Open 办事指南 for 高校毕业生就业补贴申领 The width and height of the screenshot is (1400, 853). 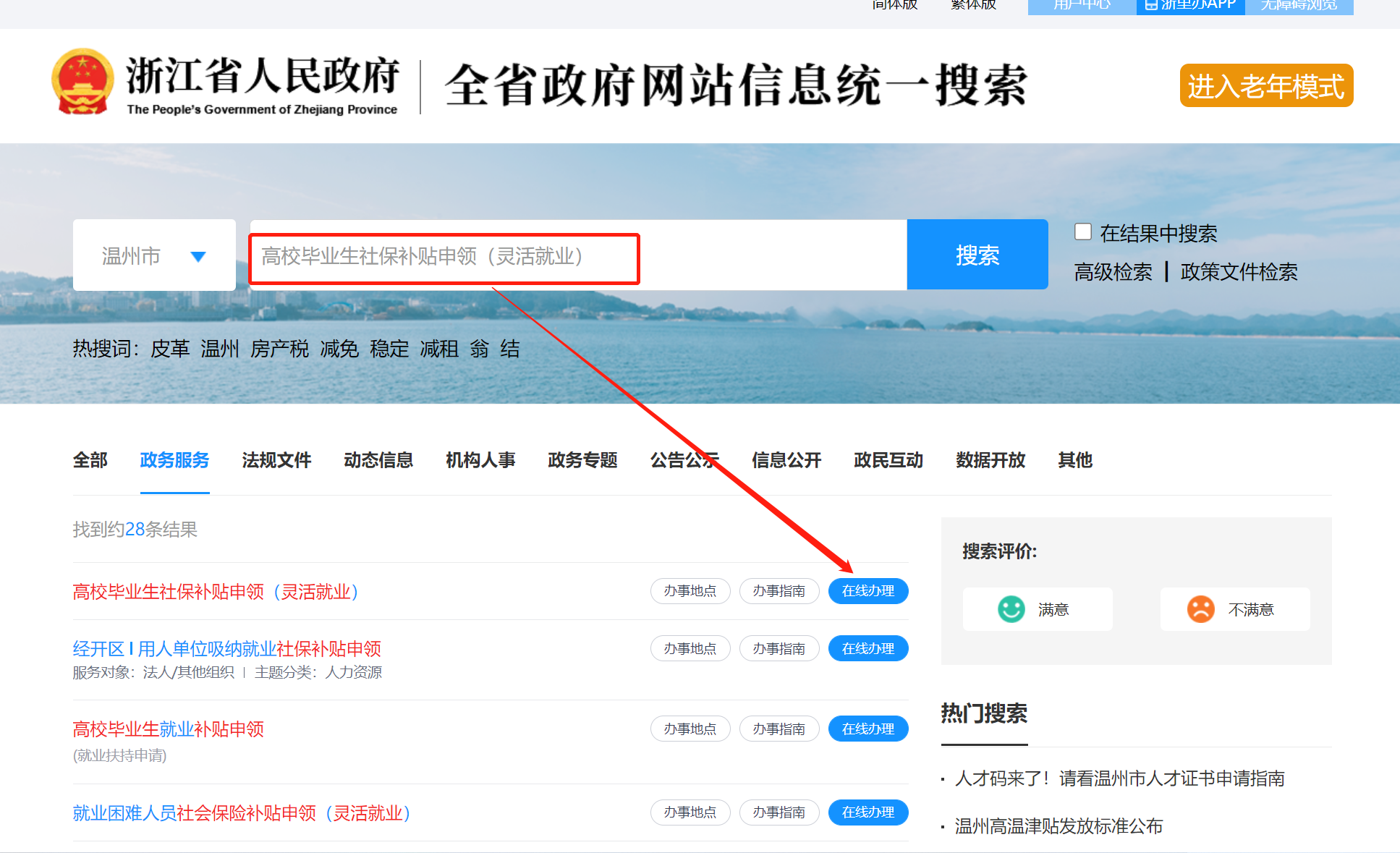(779, 729)
